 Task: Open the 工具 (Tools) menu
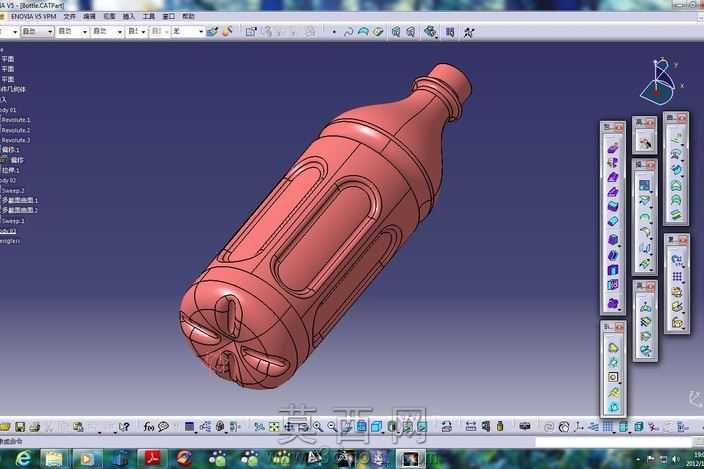149,17
